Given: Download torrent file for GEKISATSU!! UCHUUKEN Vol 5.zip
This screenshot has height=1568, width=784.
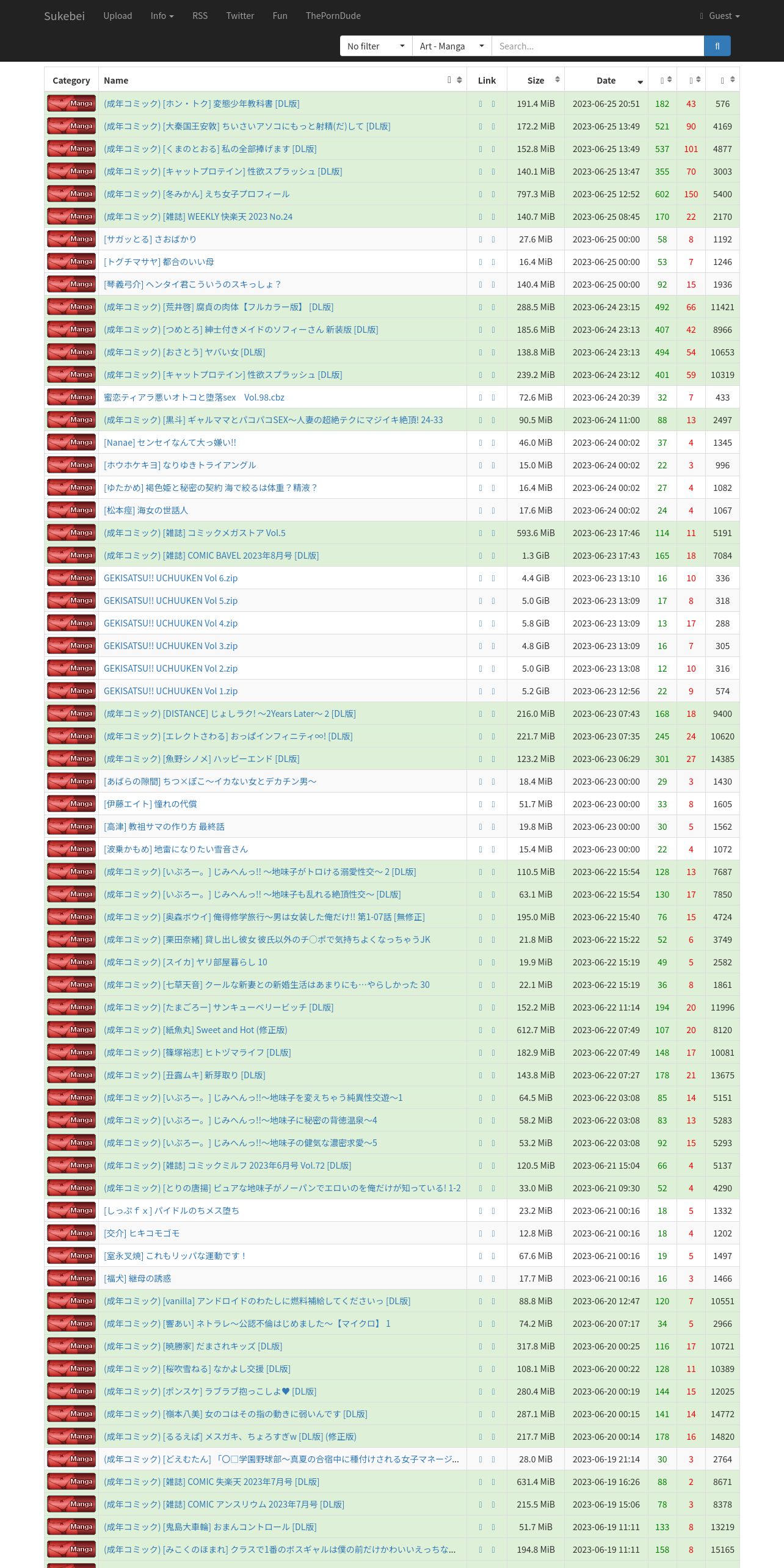Looking at the screenshot, I should click(x=481, y=601).
